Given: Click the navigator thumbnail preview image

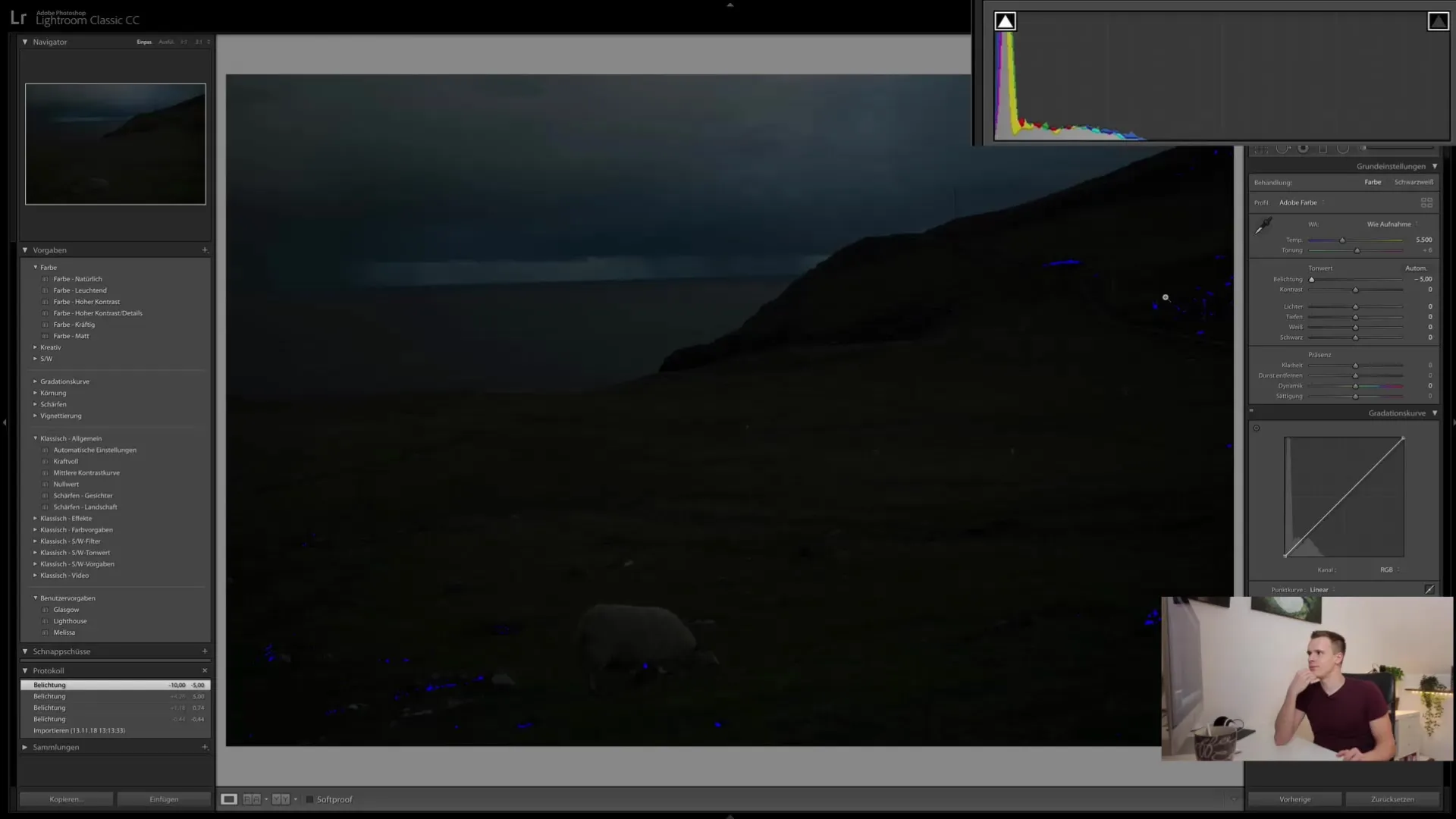Looking at the screenshot, I should 114,143.
